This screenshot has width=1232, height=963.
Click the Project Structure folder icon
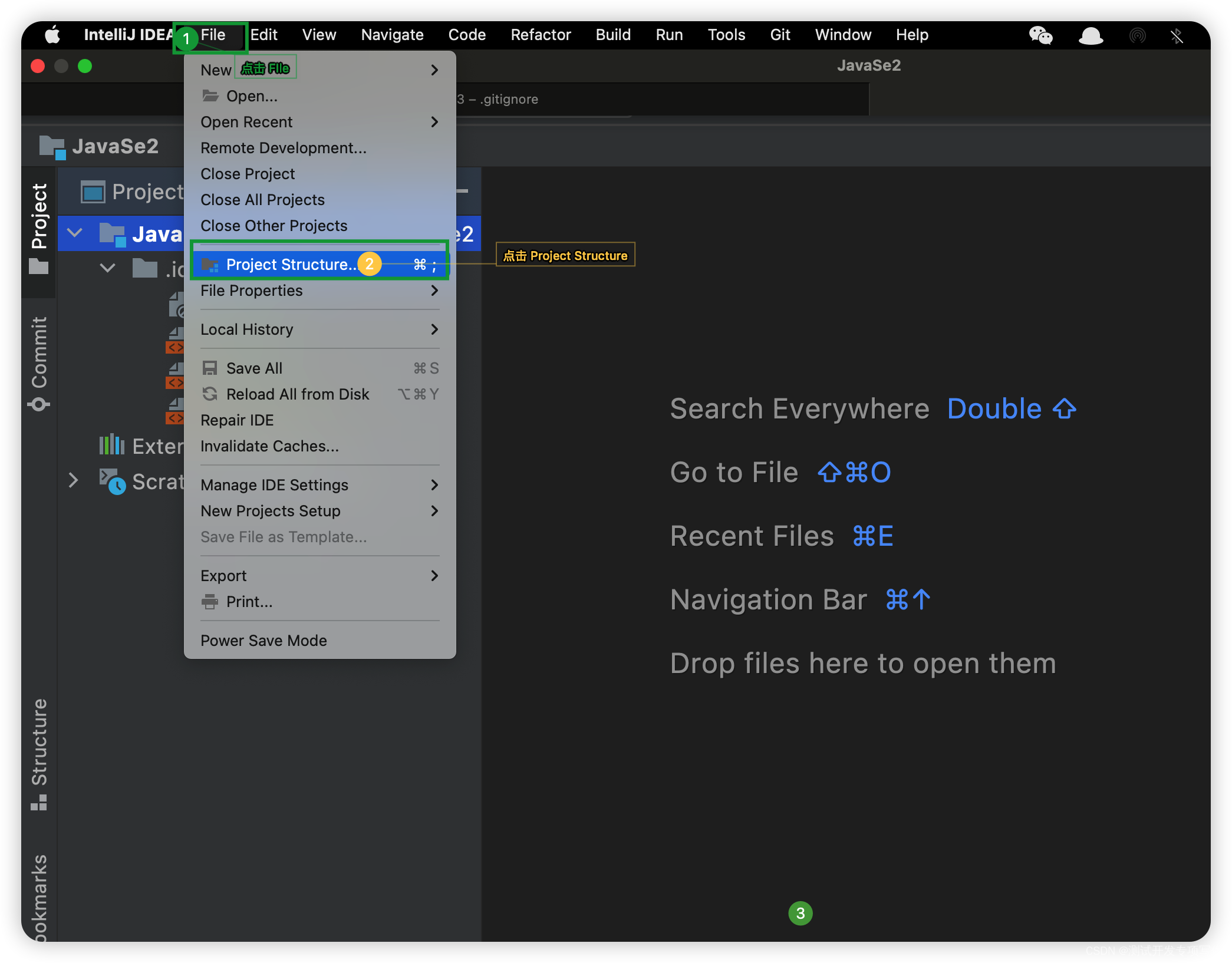coord(210,265)
